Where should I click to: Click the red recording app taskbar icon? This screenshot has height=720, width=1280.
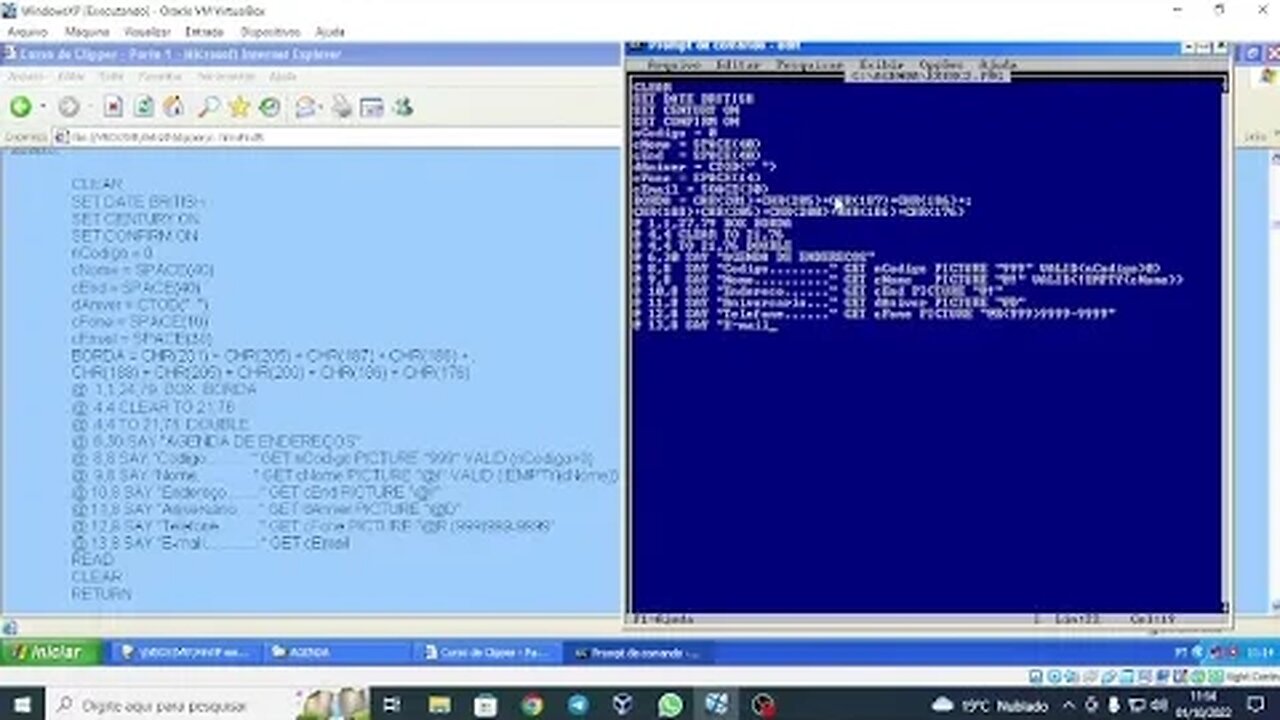coord(764,705)
